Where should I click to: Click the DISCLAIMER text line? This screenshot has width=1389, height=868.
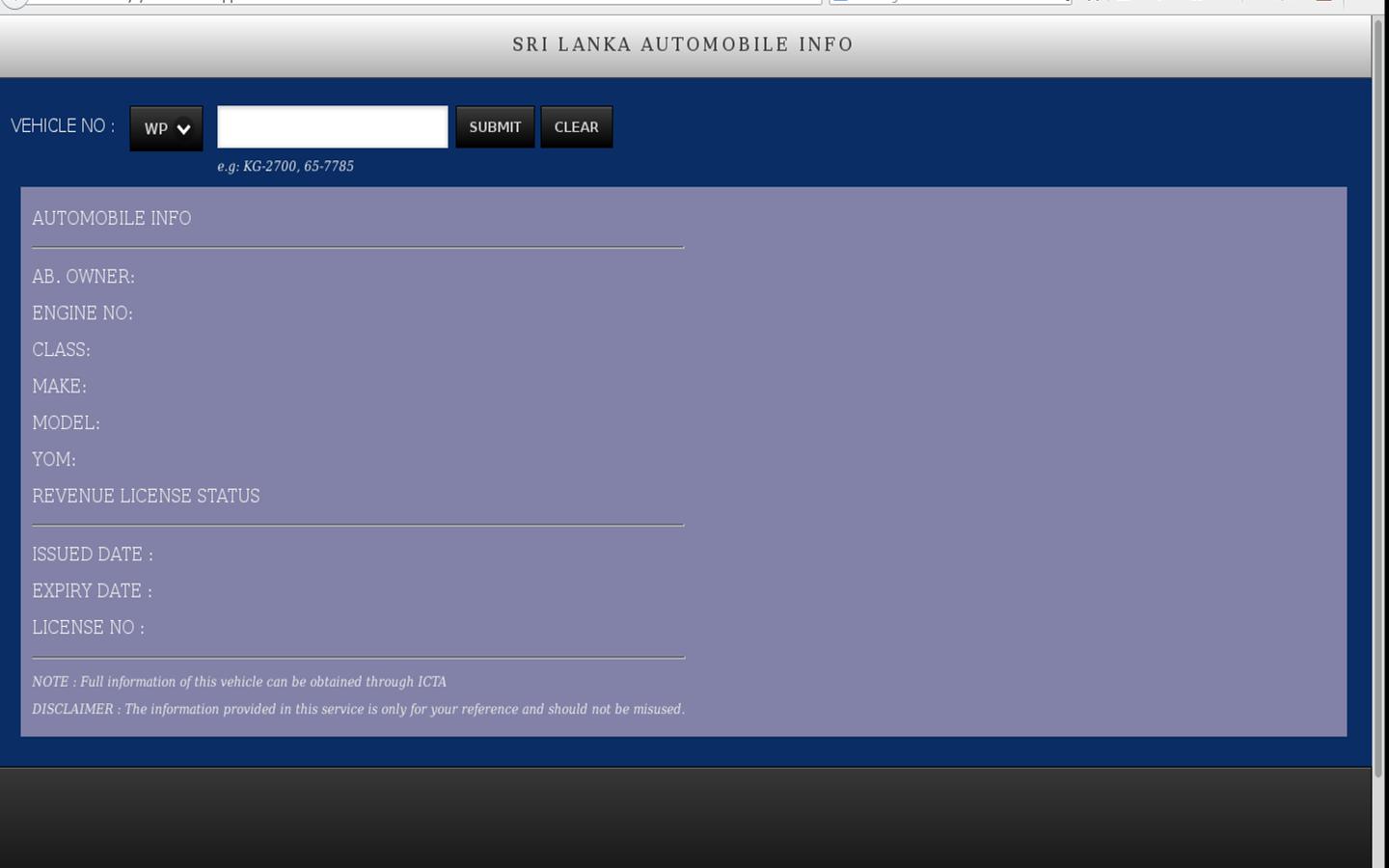coord(358,709)
